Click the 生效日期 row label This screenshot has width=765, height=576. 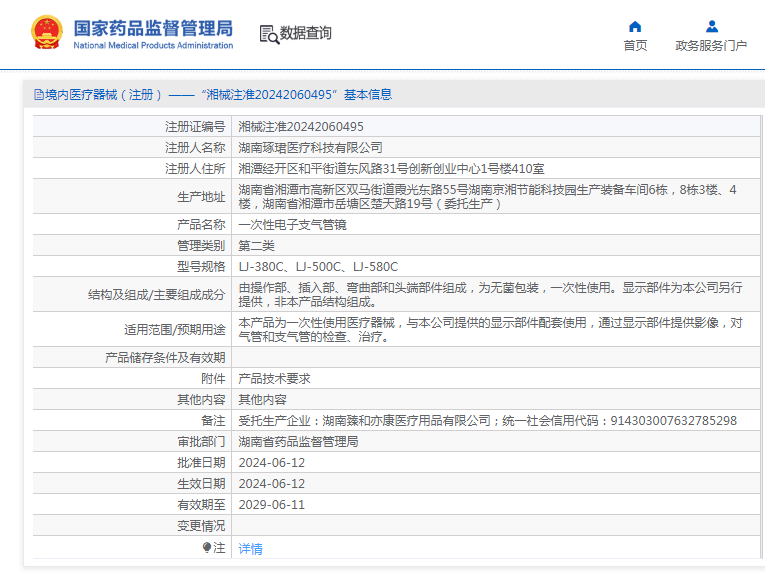point(201,484)
